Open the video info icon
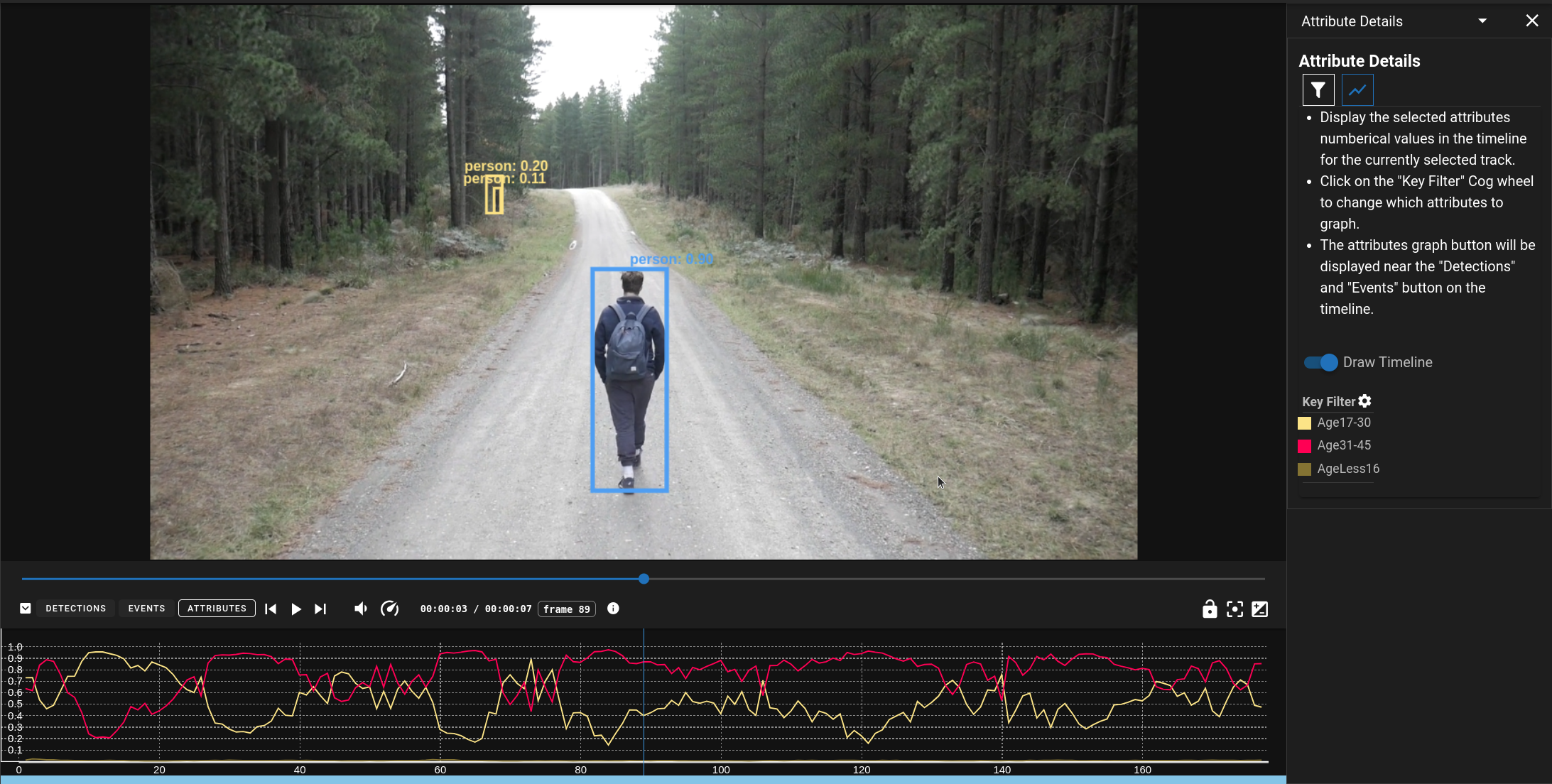 pos(613,609)
